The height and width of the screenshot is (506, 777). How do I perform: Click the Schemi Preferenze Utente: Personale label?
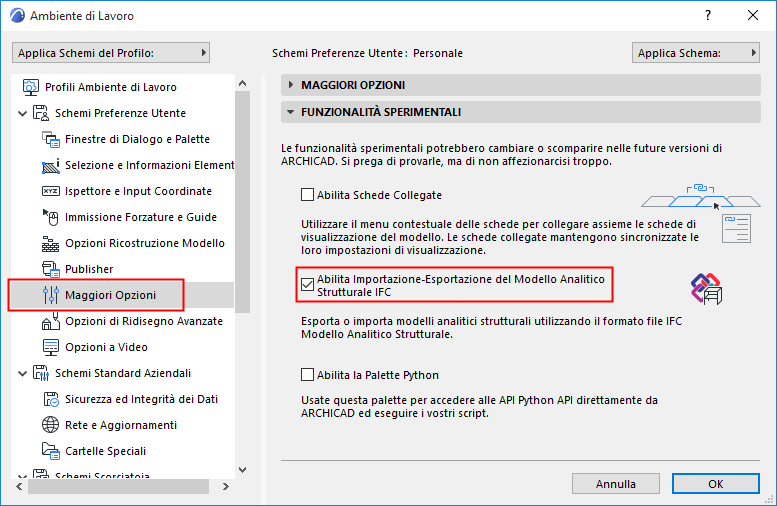point(367,53)
